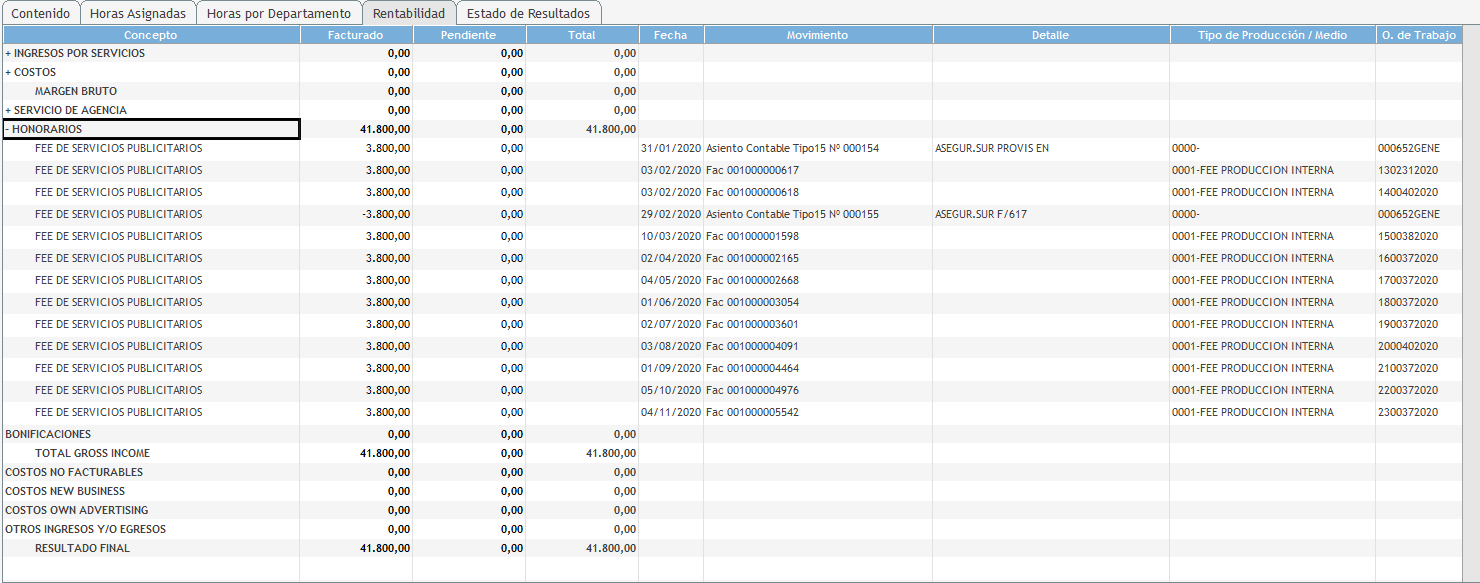Click the Concepto column header
Screen dimensions: 1480x583
pyautogui.click(x=150, y=35)
